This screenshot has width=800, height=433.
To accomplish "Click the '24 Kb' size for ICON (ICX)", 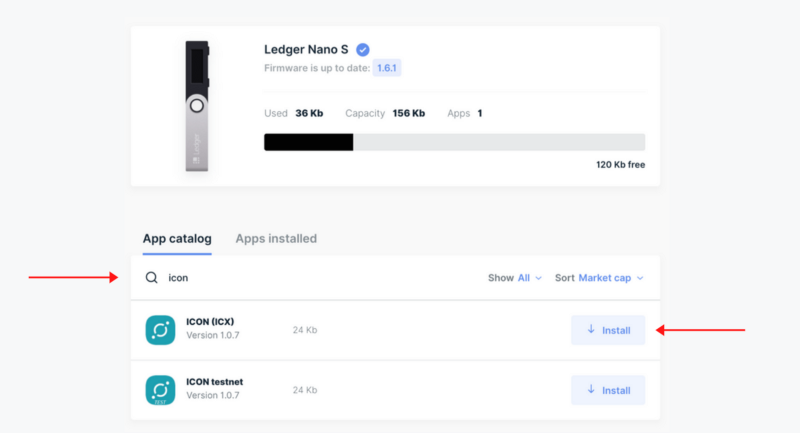I will (x=305, y=330).
